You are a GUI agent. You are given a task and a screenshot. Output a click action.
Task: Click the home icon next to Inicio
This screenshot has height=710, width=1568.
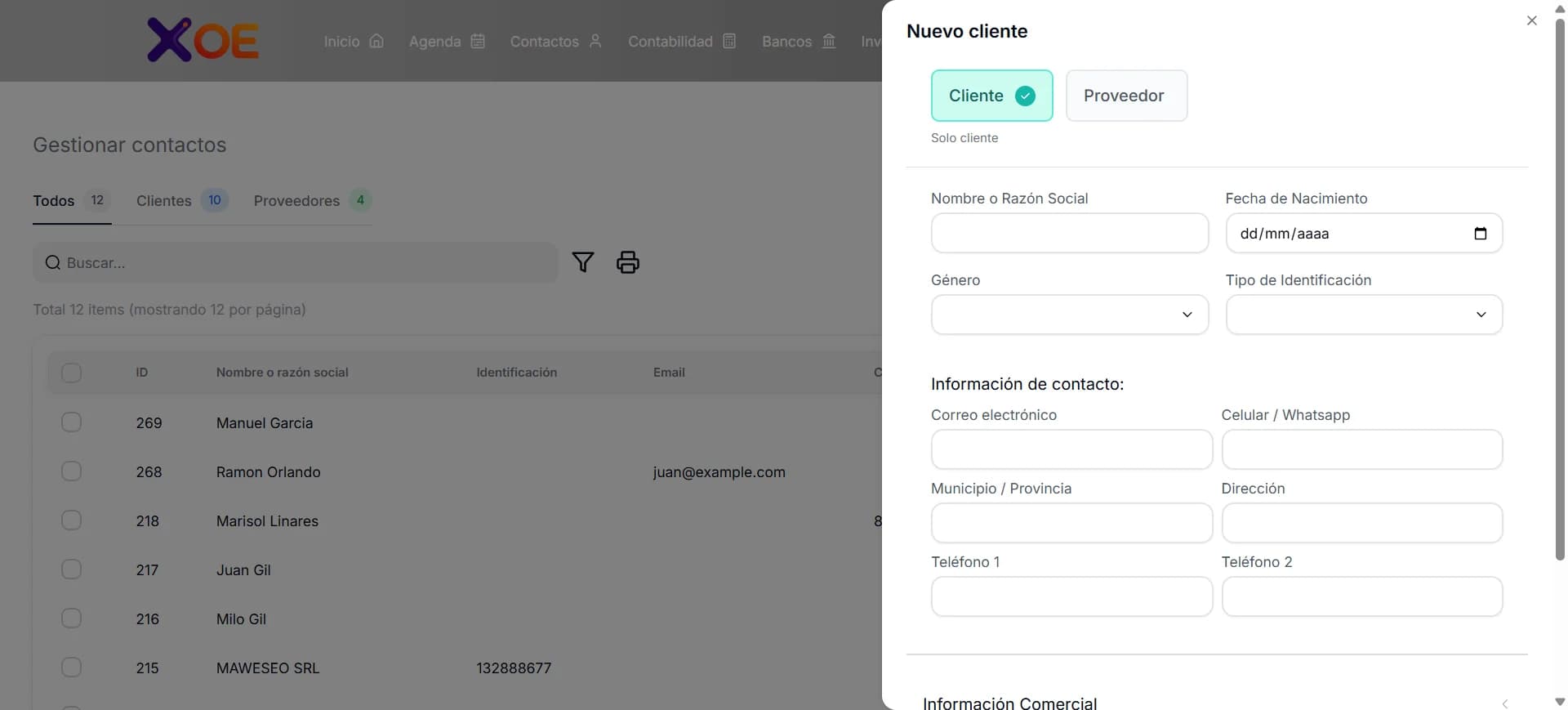click(376, 41)
